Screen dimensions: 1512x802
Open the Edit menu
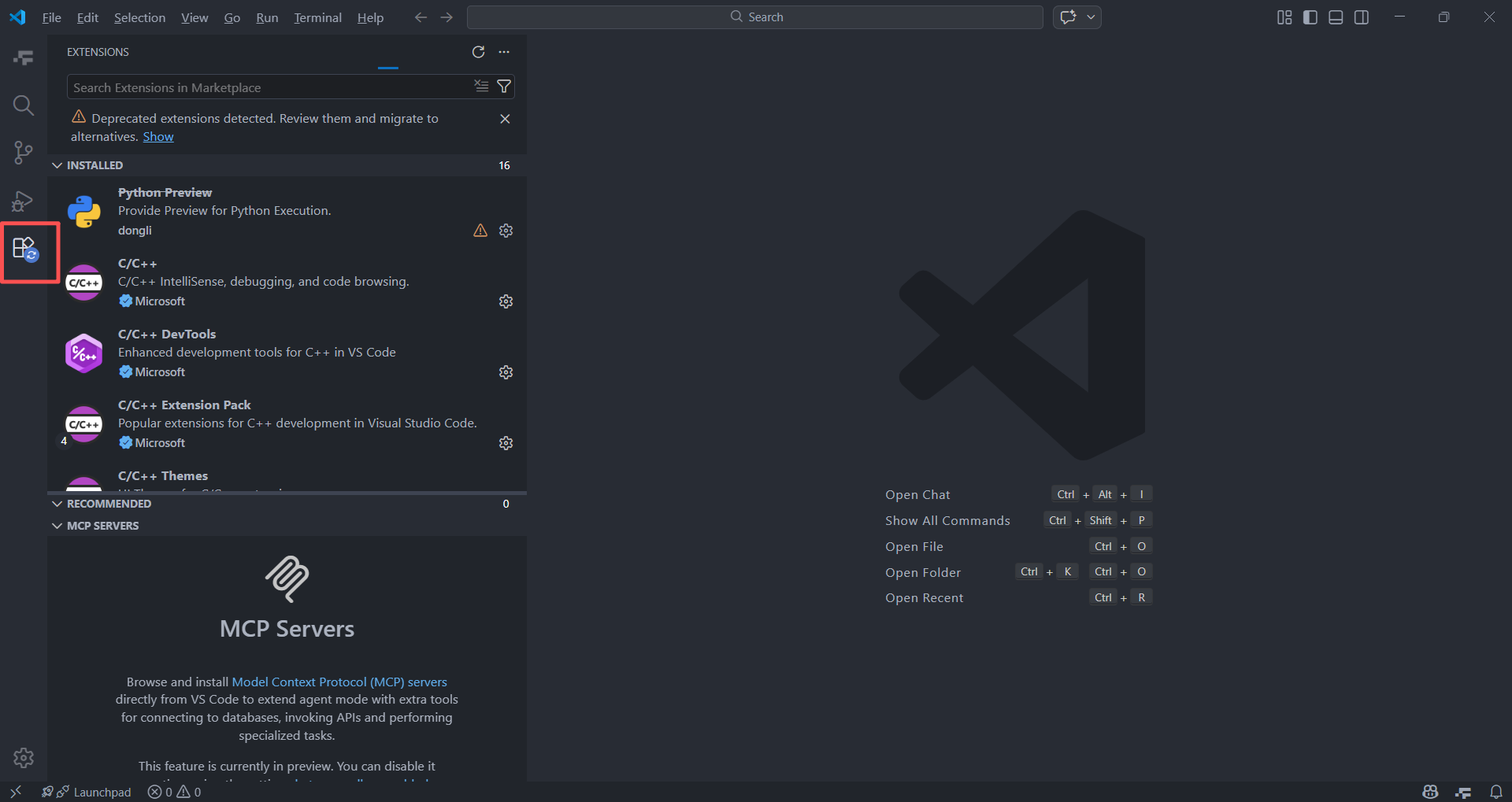[x=87, y=17]
